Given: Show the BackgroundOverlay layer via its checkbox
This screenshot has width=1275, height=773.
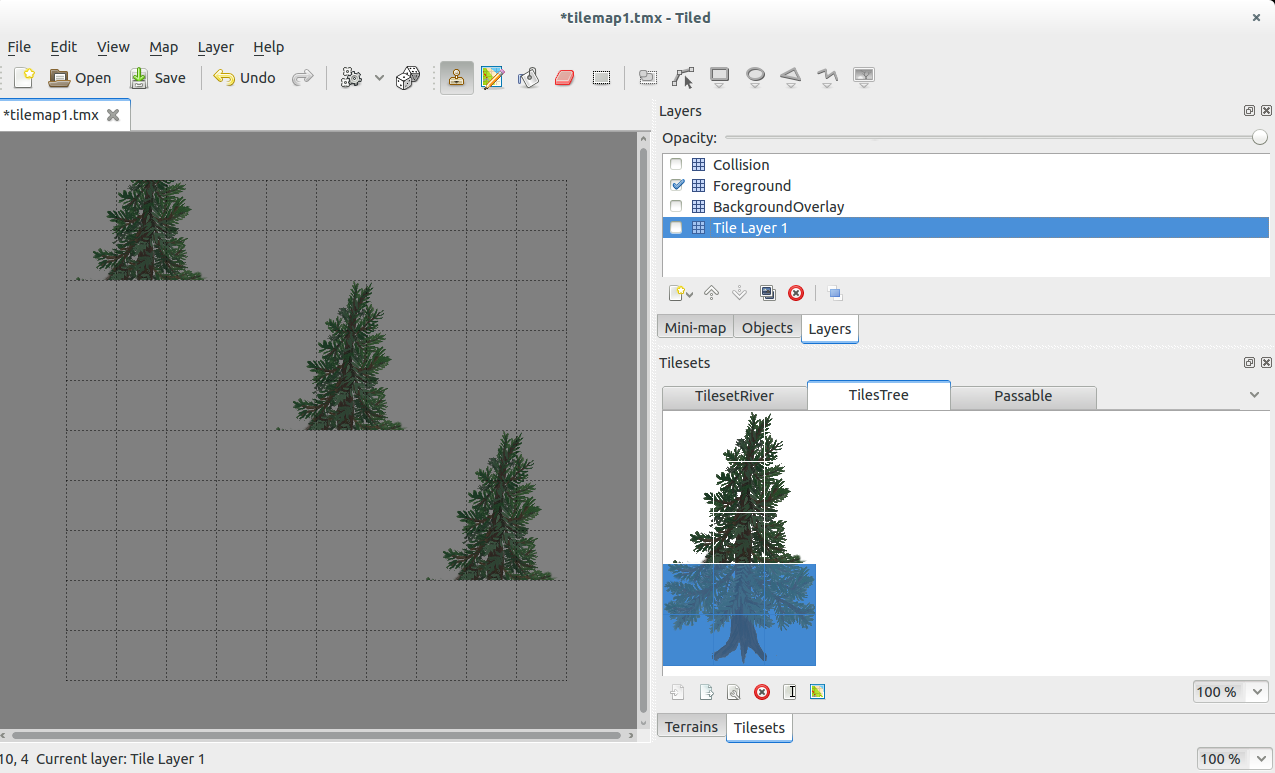Looking at the screenshot, I should click(x=677, y=207).
